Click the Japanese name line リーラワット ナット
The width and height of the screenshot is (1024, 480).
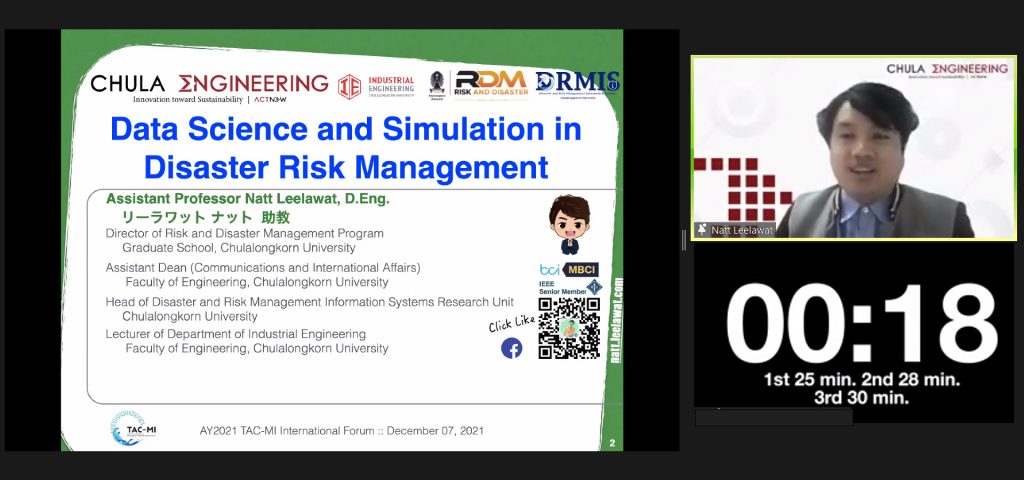[206, 217]
